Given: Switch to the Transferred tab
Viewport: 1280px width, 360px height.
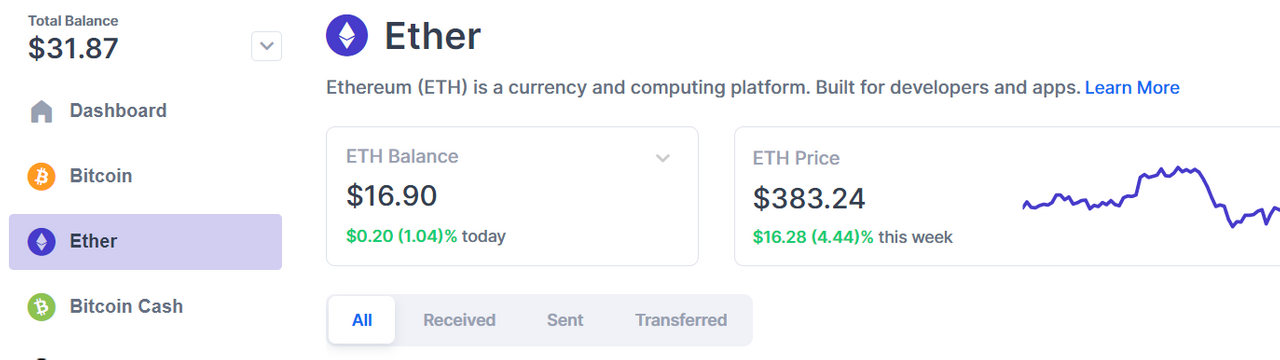Looking at the screenshot, I should [x=681, y=320].
